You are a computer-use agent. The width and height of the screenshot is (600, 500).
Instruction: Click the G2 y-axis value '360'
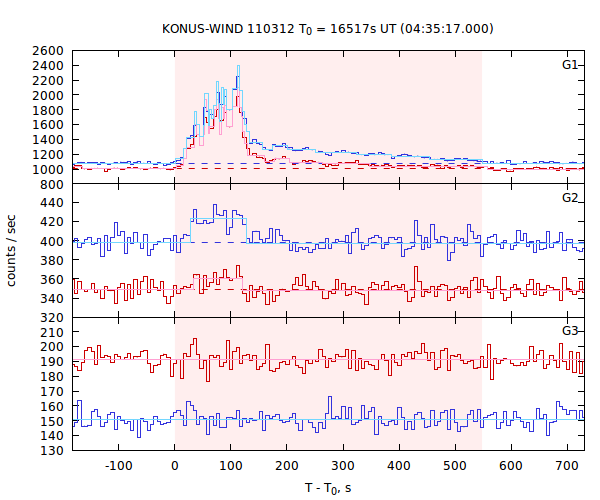[x=52, y=279]
